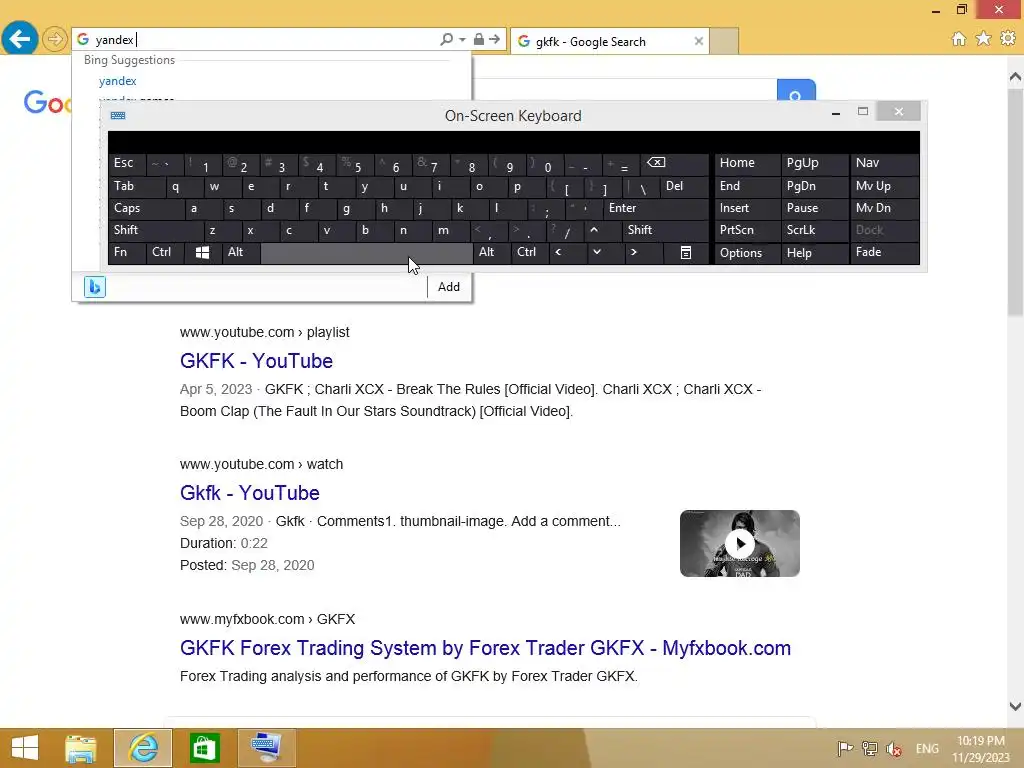Click the page scrollbar up arrow
This screenshot has height=768, width=1024.
1015,77
